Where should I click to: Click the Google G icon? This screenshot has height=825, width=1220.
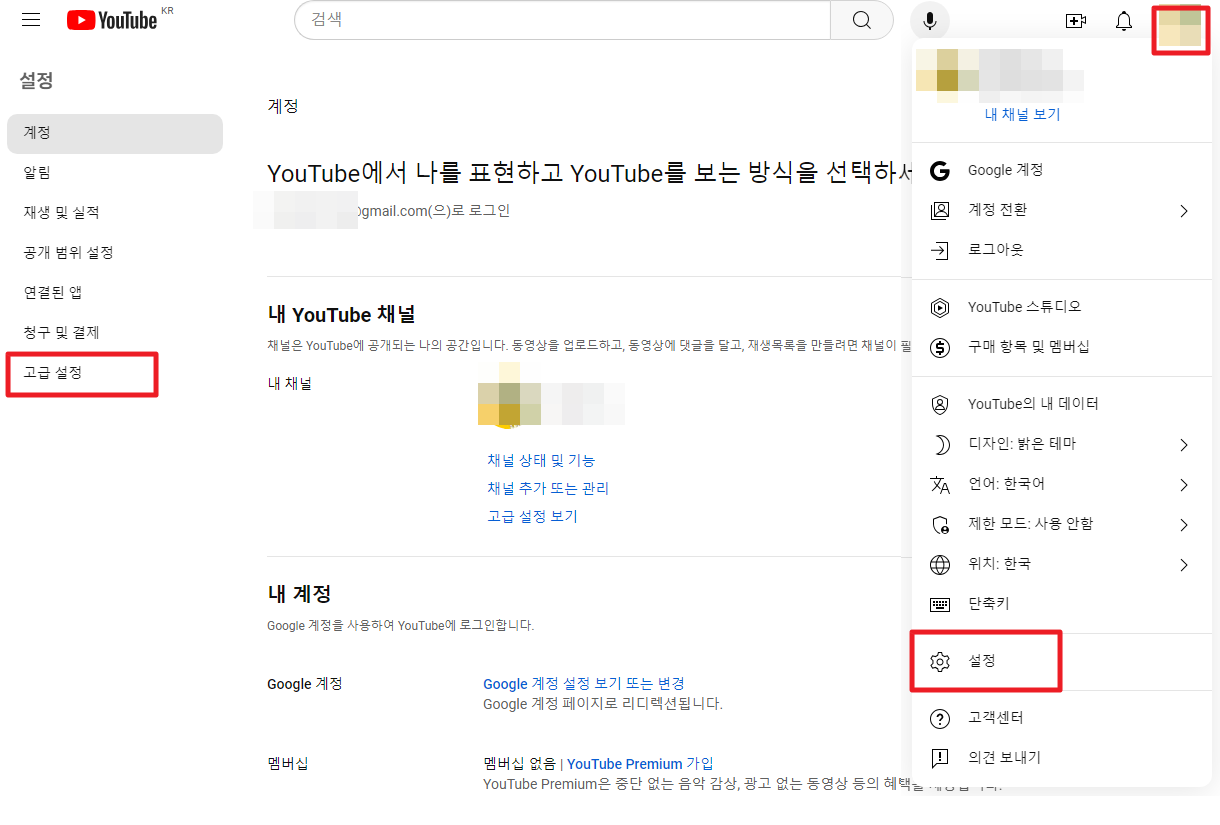click(x=940, y=170)
